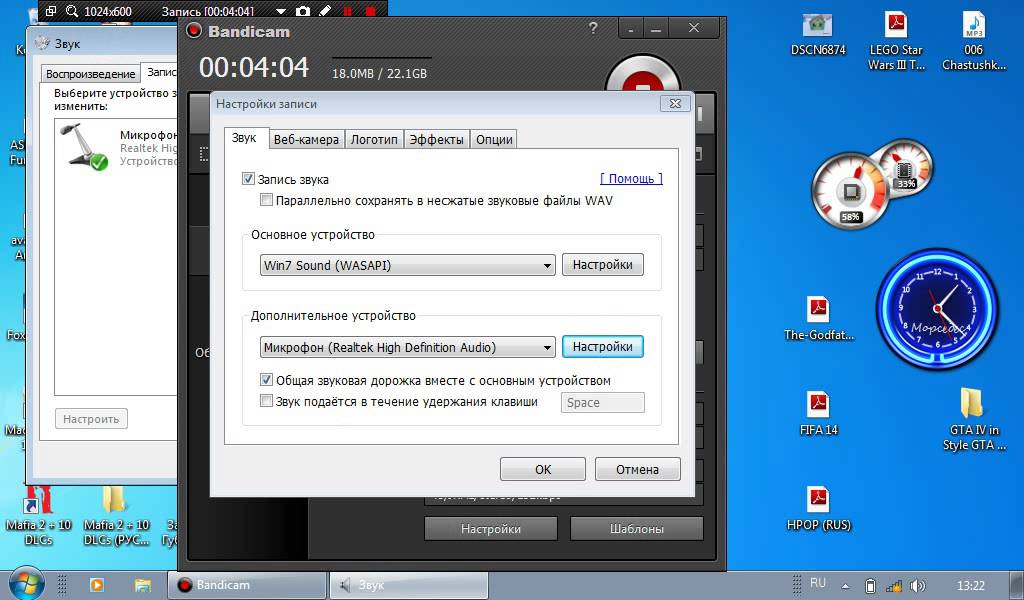Click the window-mode icon on recording bar
Screen dimensions: 1024x600
pos(50,10)
